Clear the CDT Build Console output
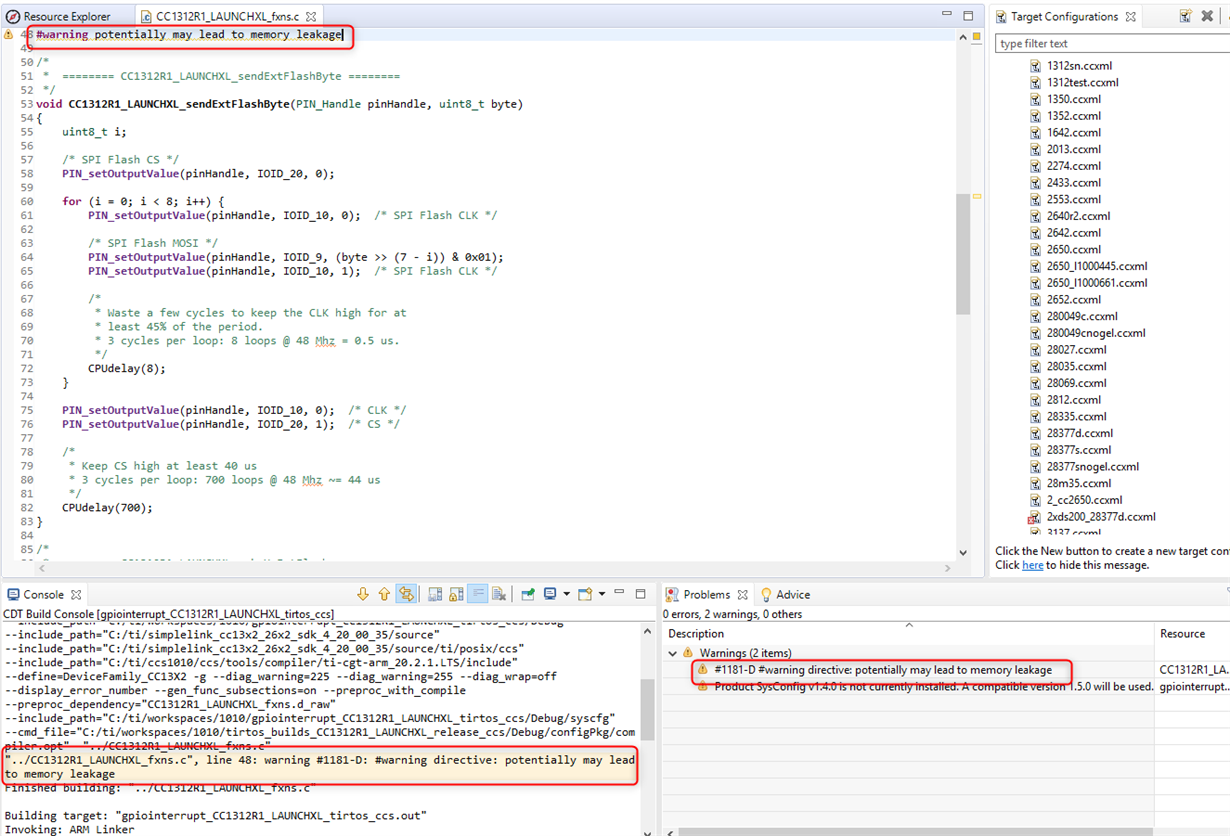Viewport: 1230px width, 836px height. tap(498, 593)
